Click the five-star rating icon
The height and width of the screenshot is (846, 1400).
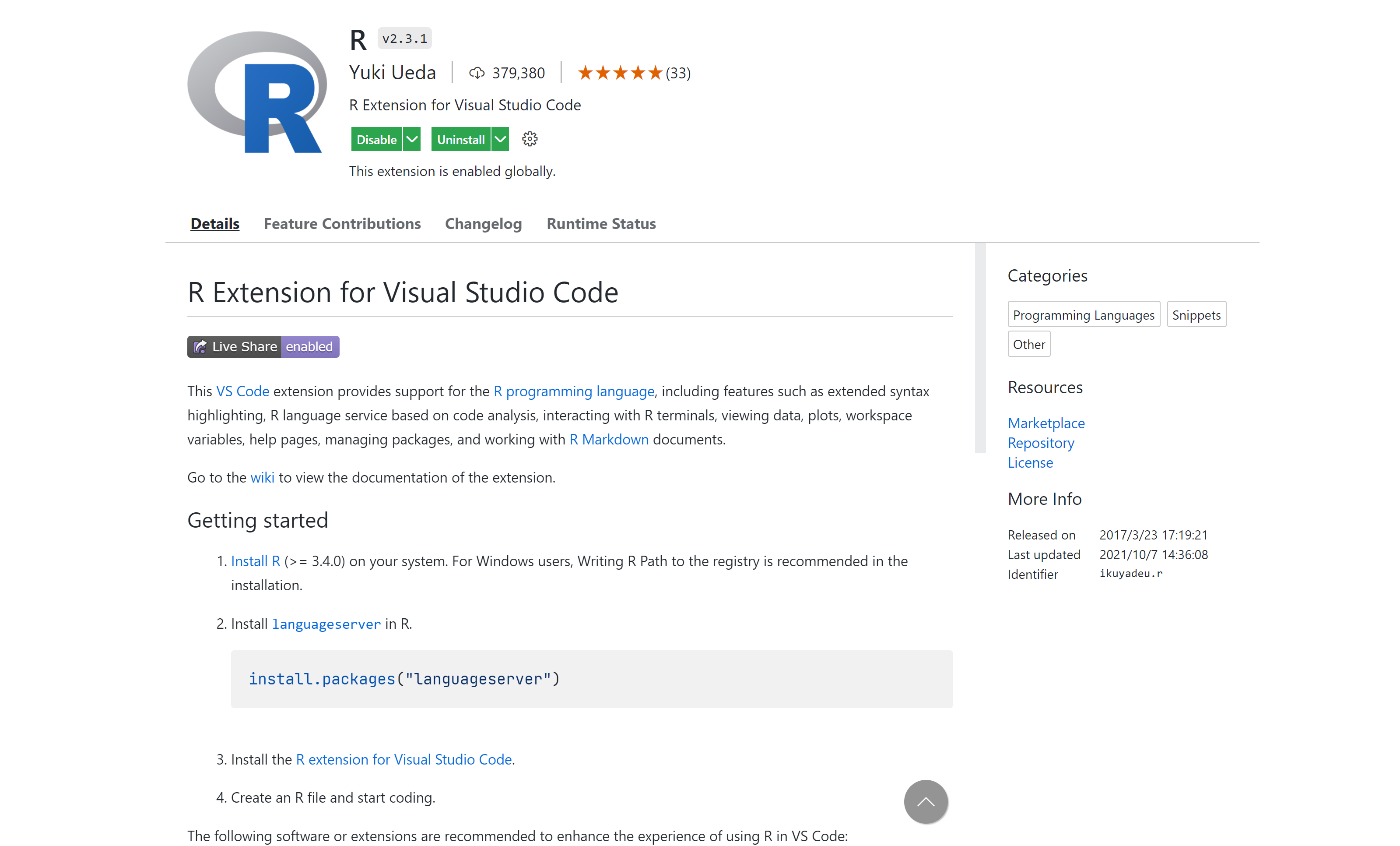619,72
